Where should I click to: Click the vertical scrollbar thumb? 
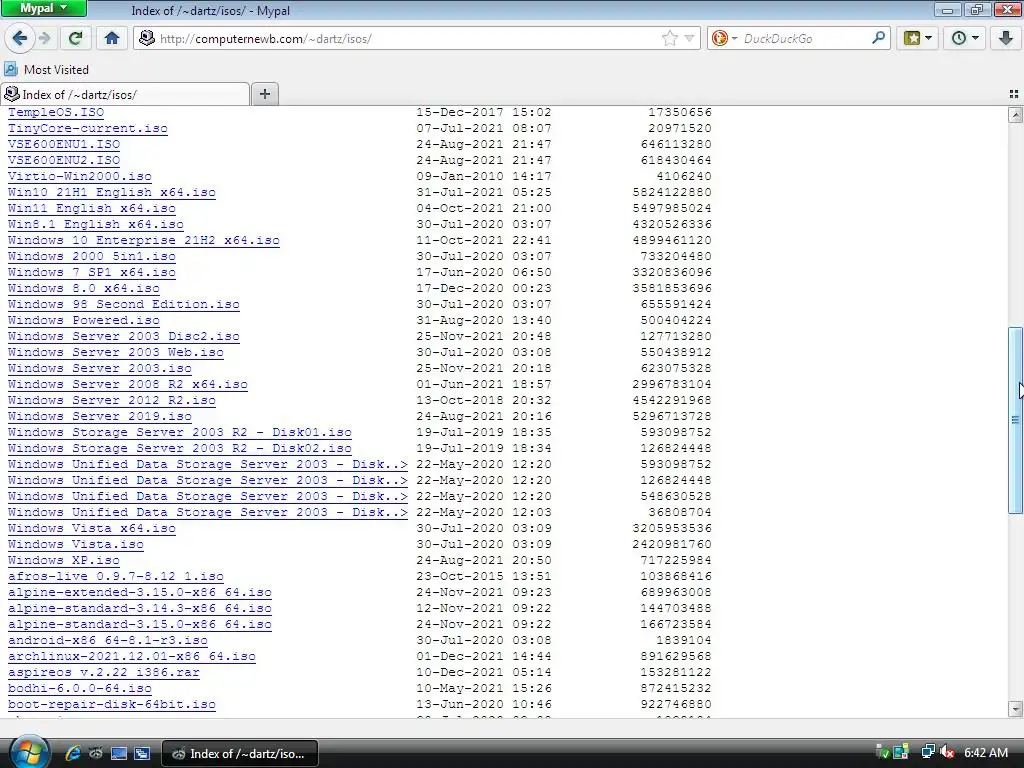(1015, 420)
